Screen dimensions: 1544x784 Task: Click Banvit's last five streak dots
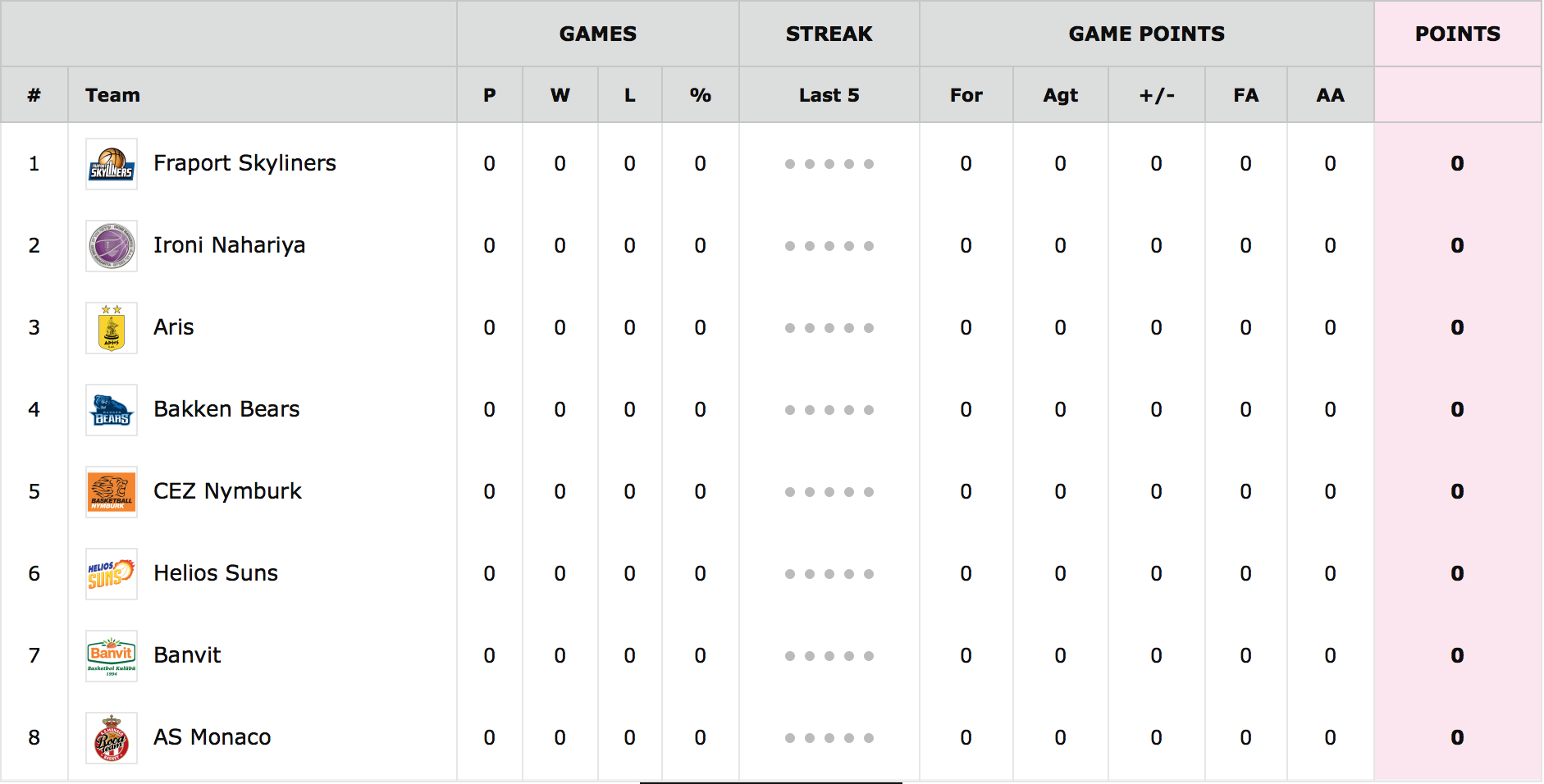829,656
